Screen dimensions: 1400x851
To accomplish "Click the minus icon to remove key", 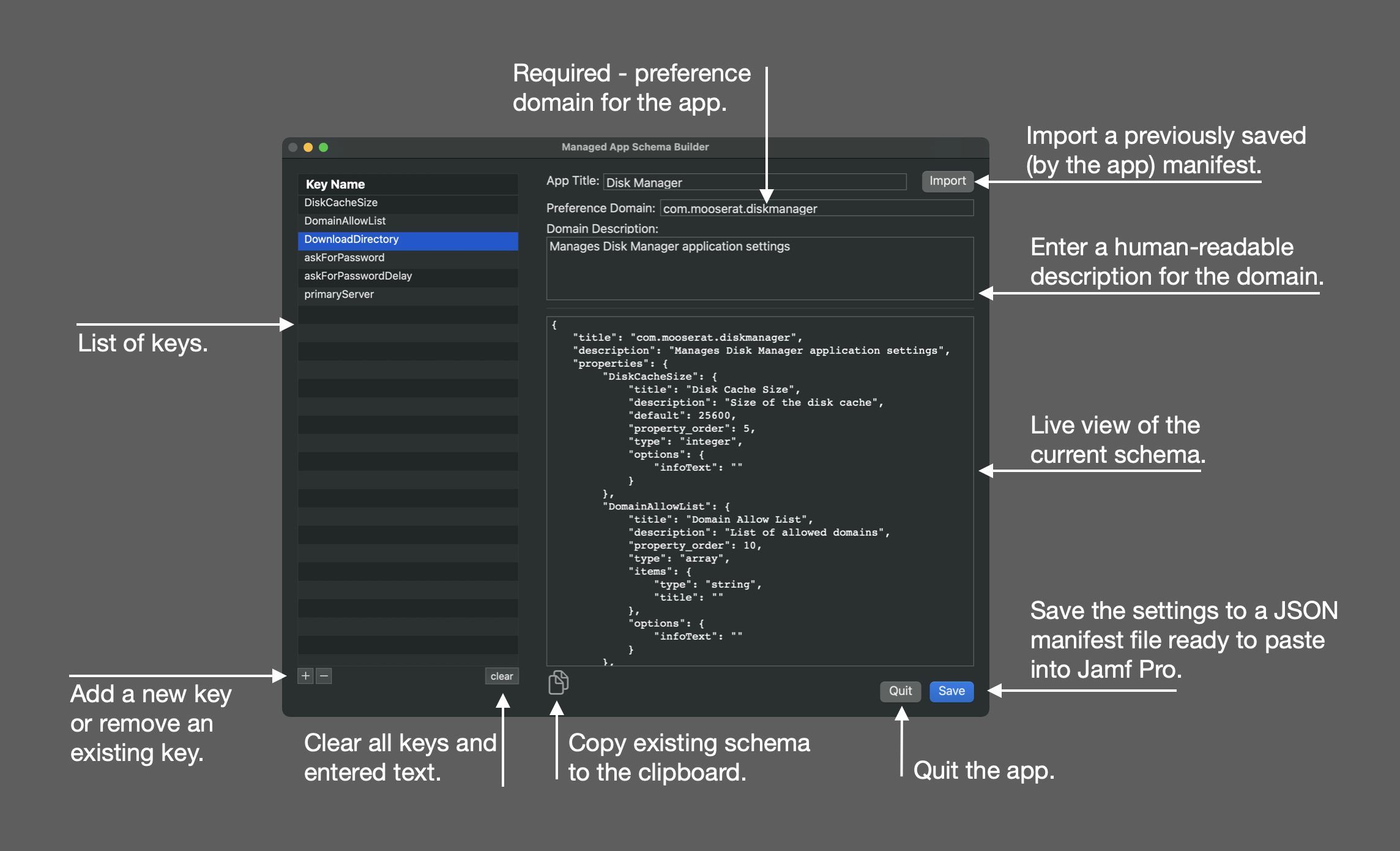I will tap(324, 676).
